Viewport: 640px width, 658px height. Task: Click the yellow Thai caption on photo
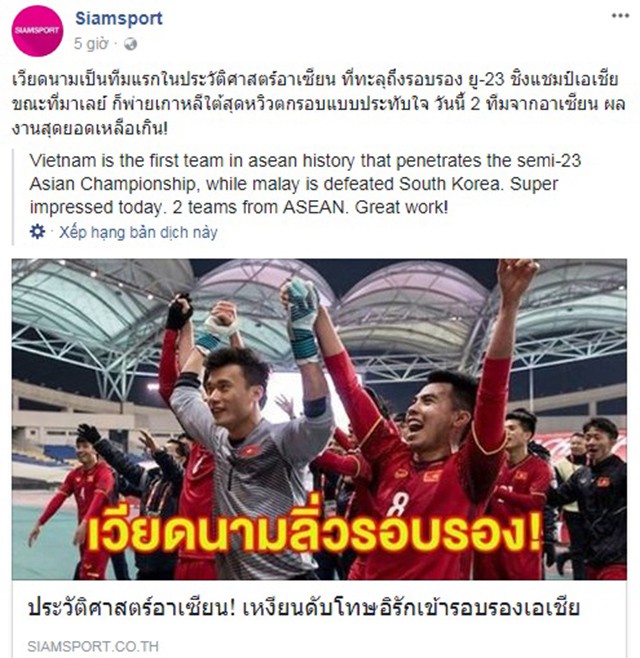point(314,530)
